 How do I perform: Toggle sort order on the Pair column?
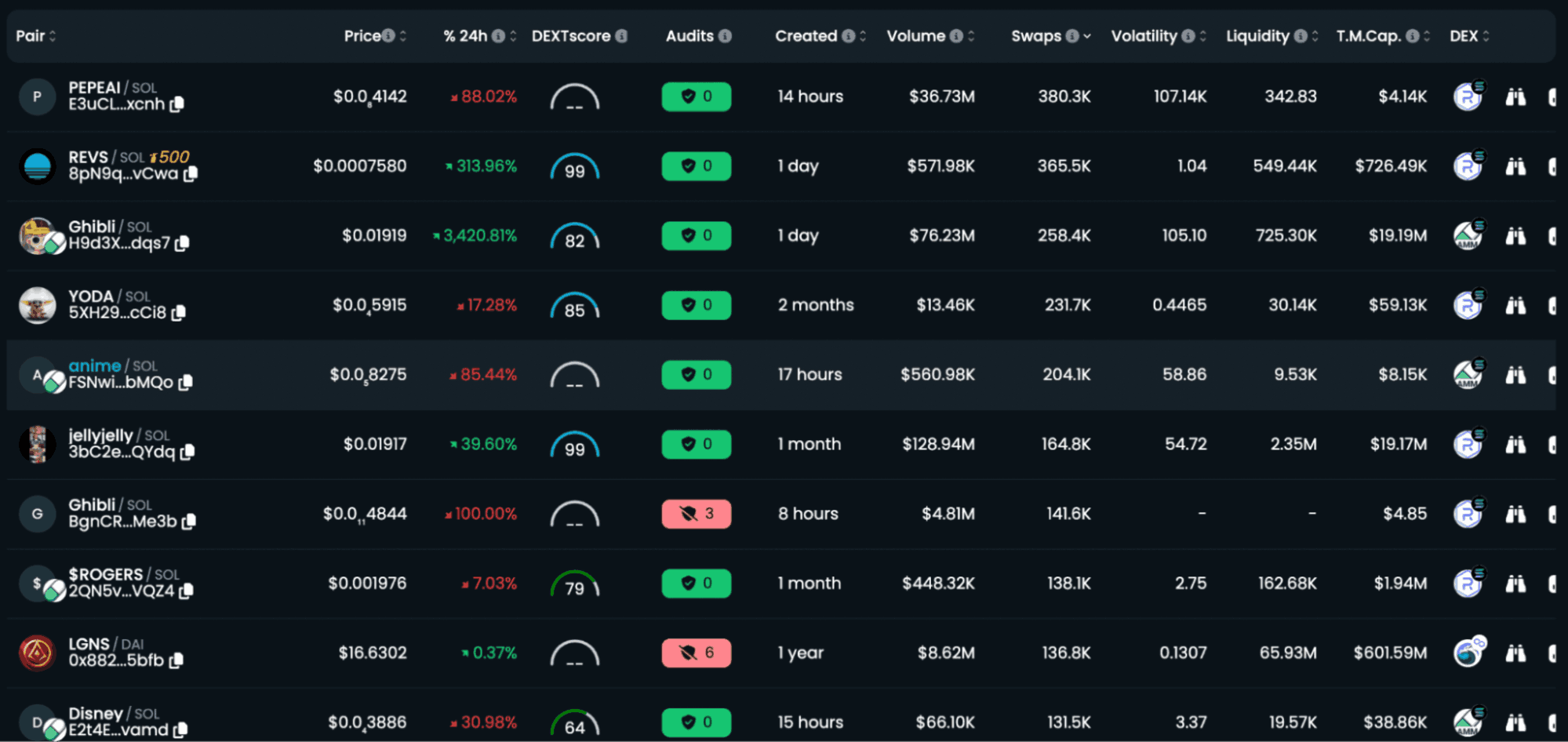tap(52, 35)
